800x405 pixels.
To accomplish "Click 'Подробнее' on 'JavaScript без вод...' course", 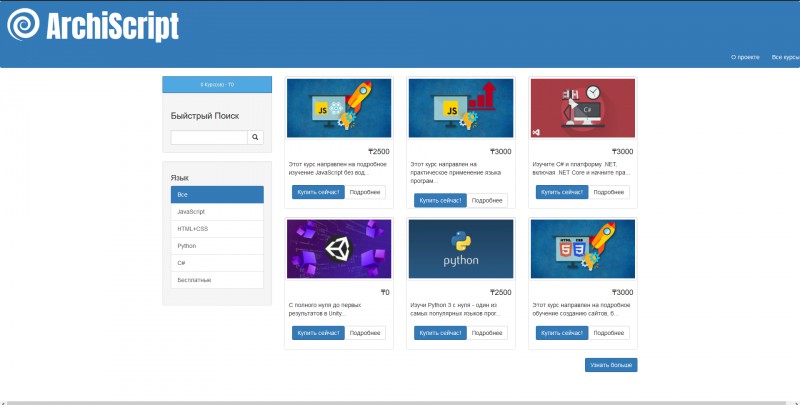I will coord(365,192).
